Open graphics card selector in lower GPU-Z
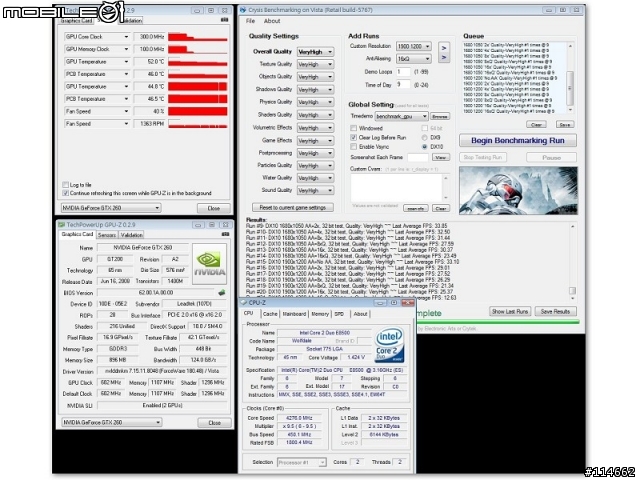This screenshot has height=480, width=640. (x=111, y=422)
